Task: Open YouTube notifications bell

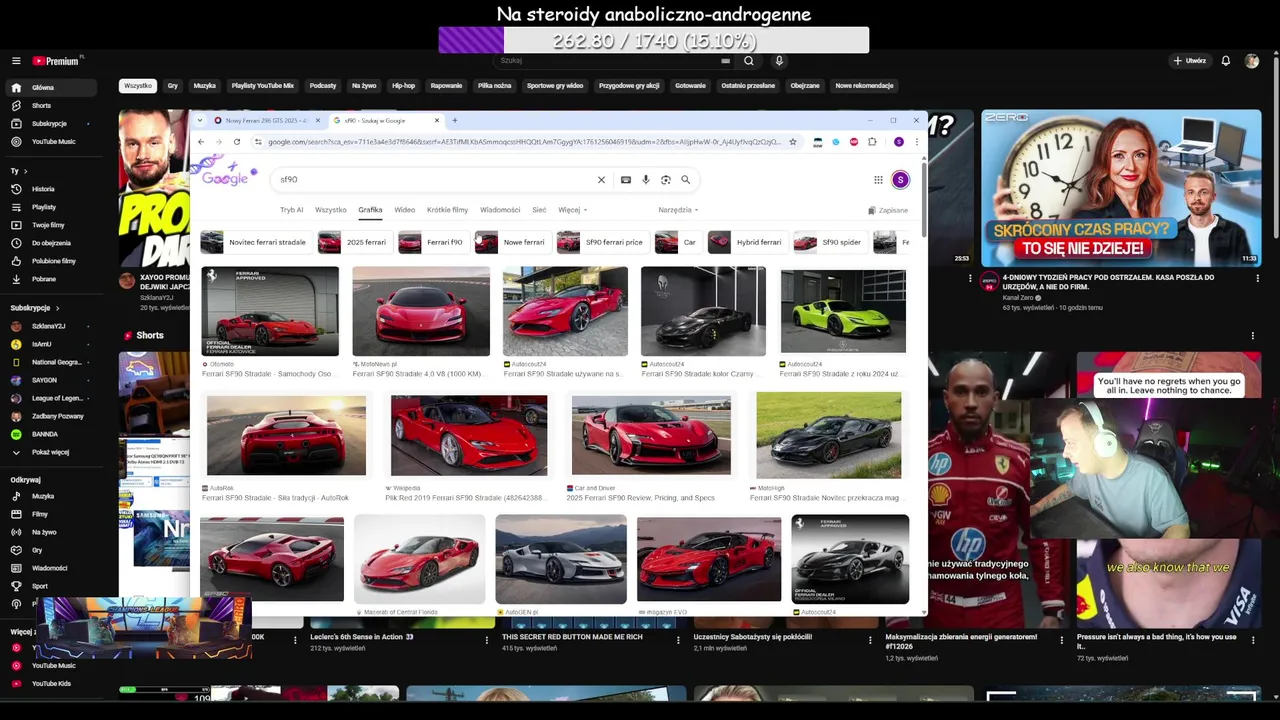Action: click(x=1225, y=61)
